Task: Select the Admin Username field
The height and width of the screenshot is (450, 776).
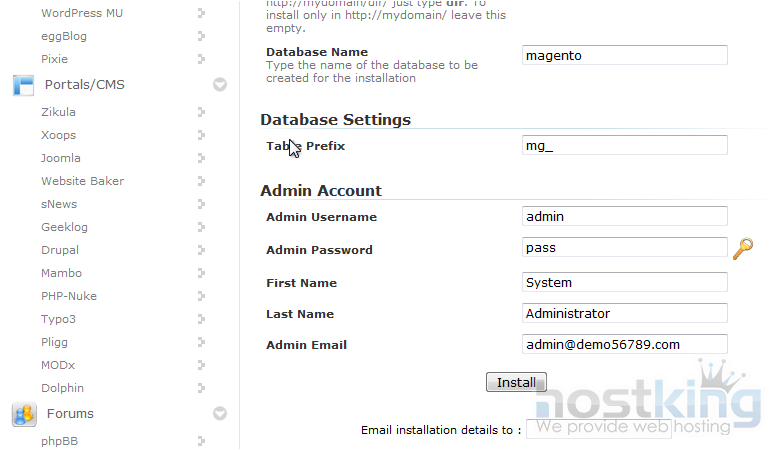Action: click(x=625, y=216)
